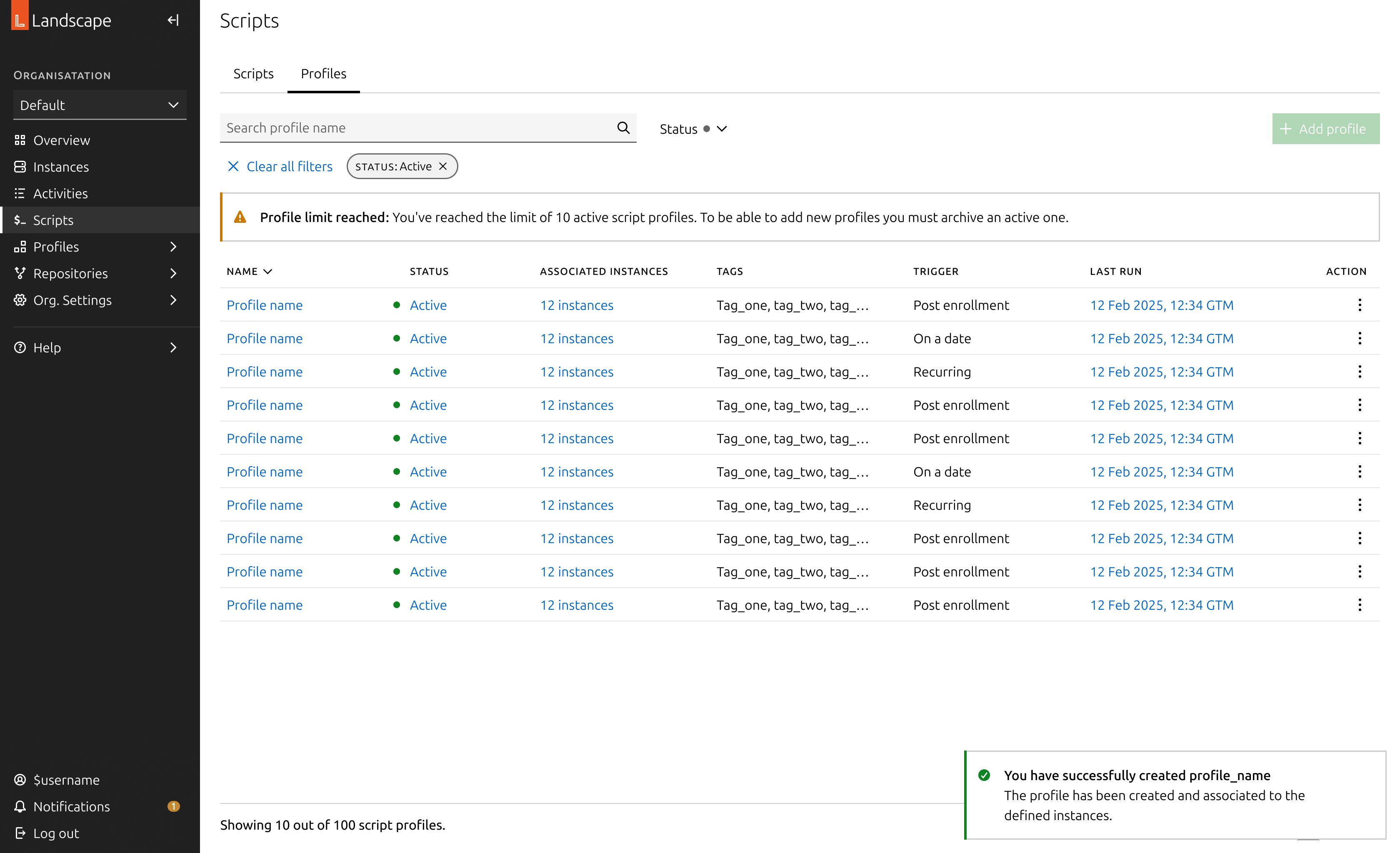Click the search magnifier icon
Viewport: 1400px width, 853px height.
pos(623,128)
